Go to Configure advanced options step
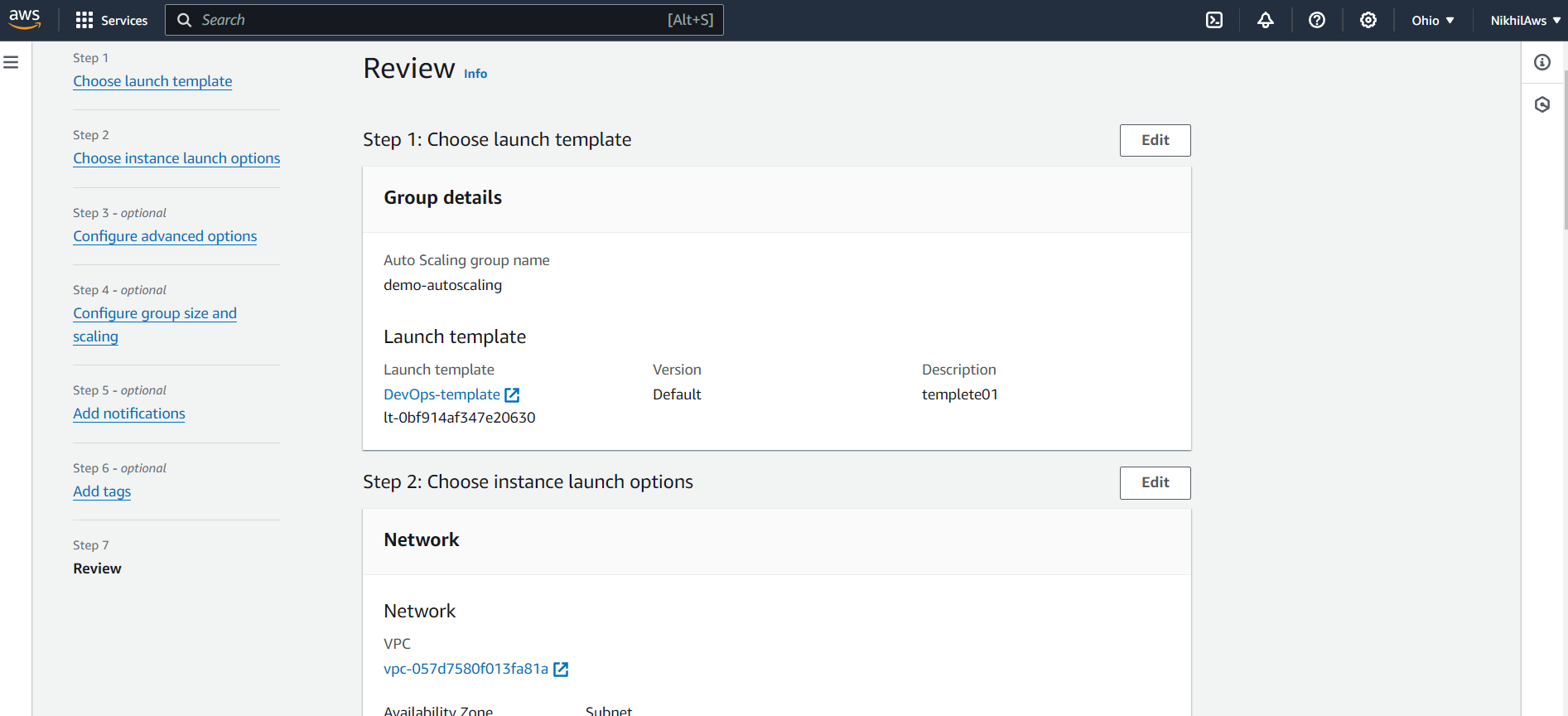The image size is (1568, 716). 165,236
